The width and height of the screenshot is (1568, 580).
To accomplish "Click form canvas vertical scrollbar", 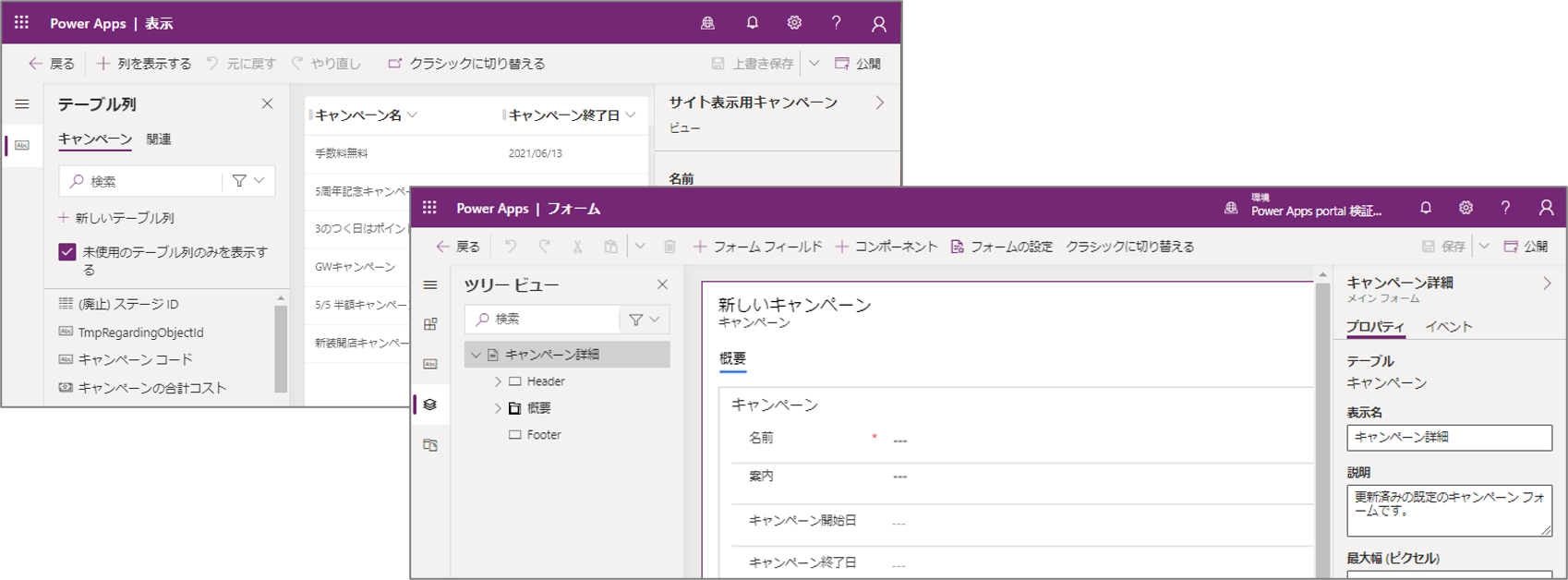I will pos(1322,425).
